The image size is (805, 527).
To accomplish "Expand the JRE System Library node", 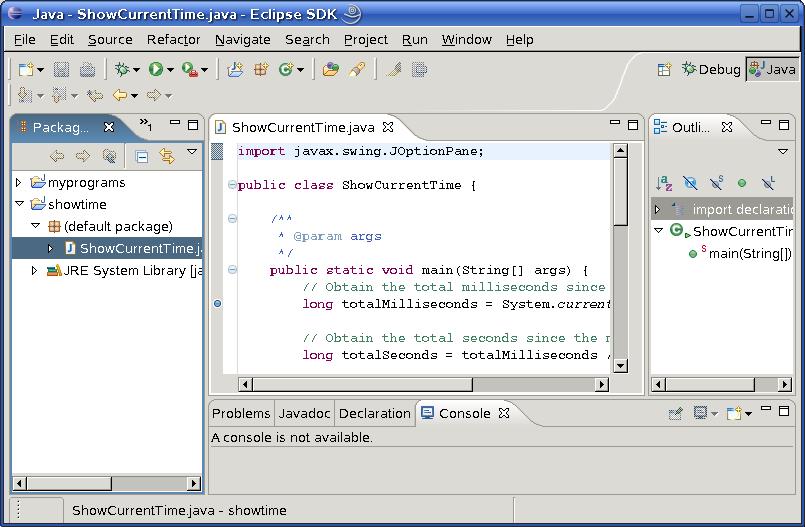I will 34,270.
